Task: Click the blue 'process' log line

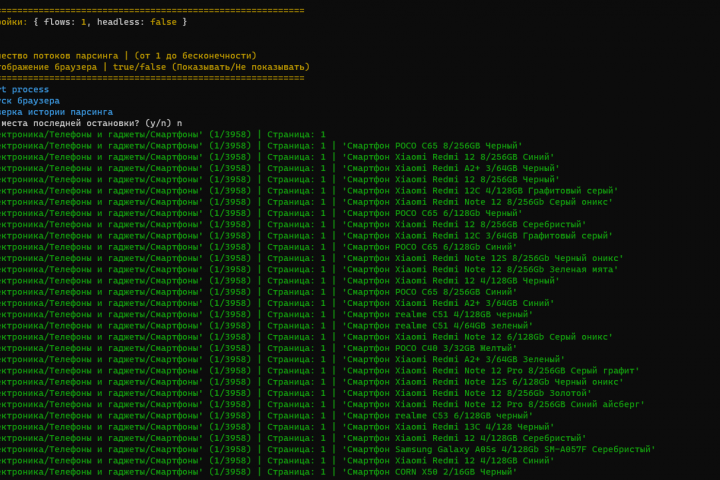Action: (24, 90)
